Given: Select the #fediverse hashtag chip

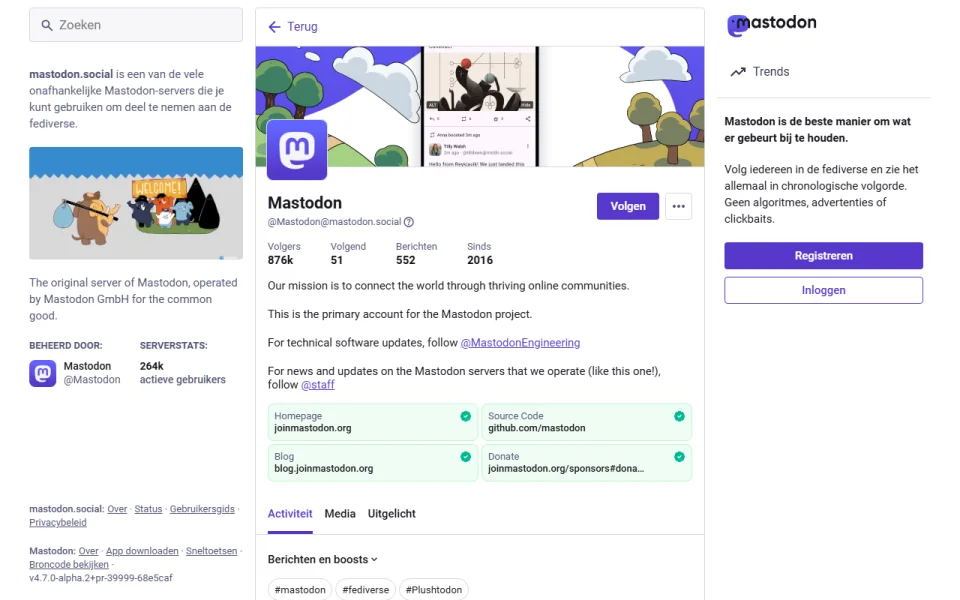Looking at the screenshot, I should 366,590.
